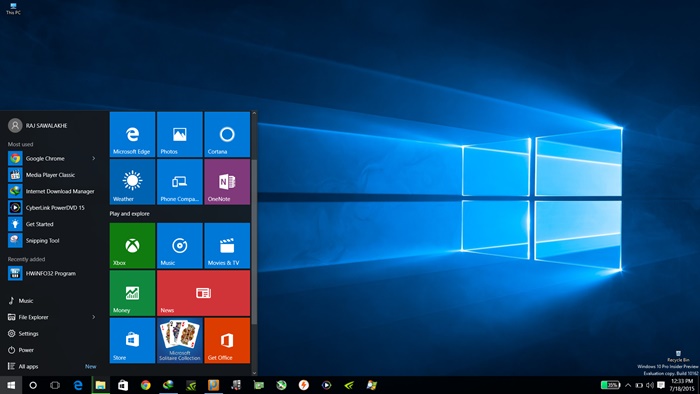
Task: Open Cortana search circle on taskbar
Action: [x=33, y=385]
